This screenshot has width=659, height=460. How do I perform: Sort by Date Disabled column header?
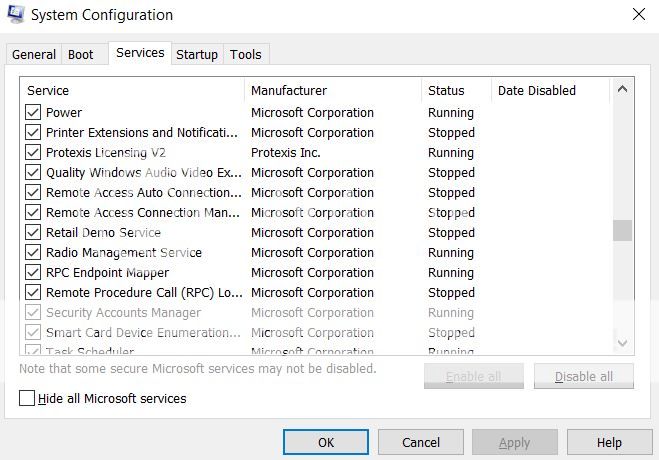click(x=550, y=90)
